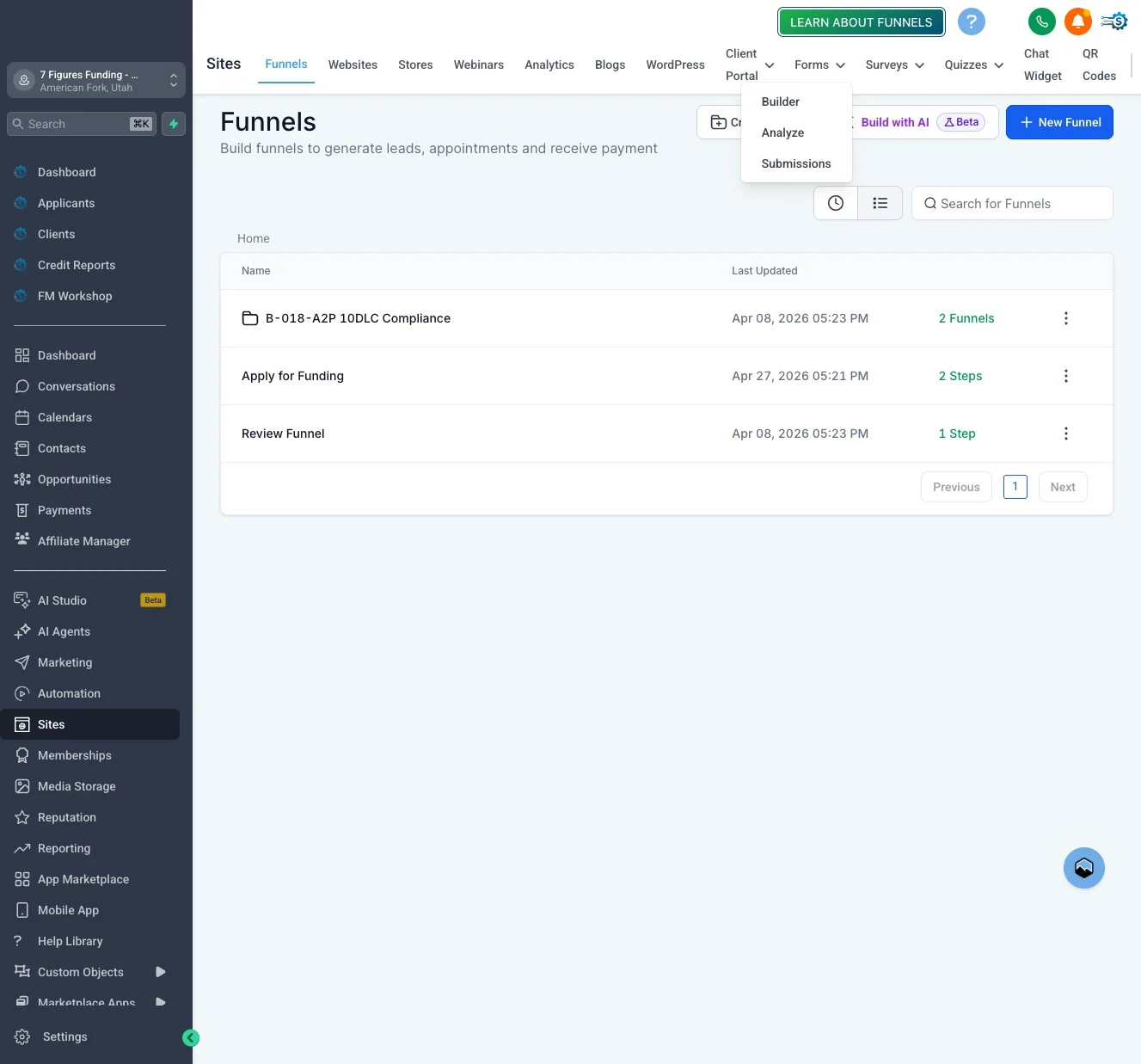
Task: Focus the sidebar Search box
Action: coord(82,124)
